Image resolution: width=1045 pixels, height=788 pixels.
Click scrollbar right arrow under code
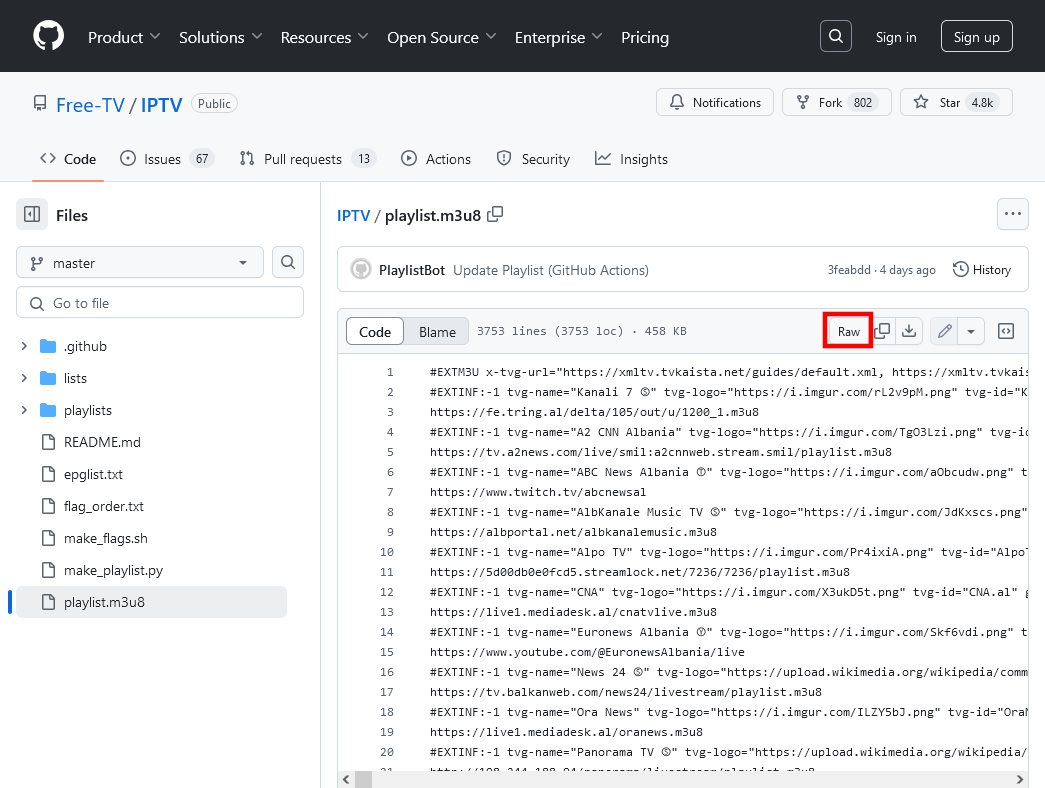click(1020, 779)
